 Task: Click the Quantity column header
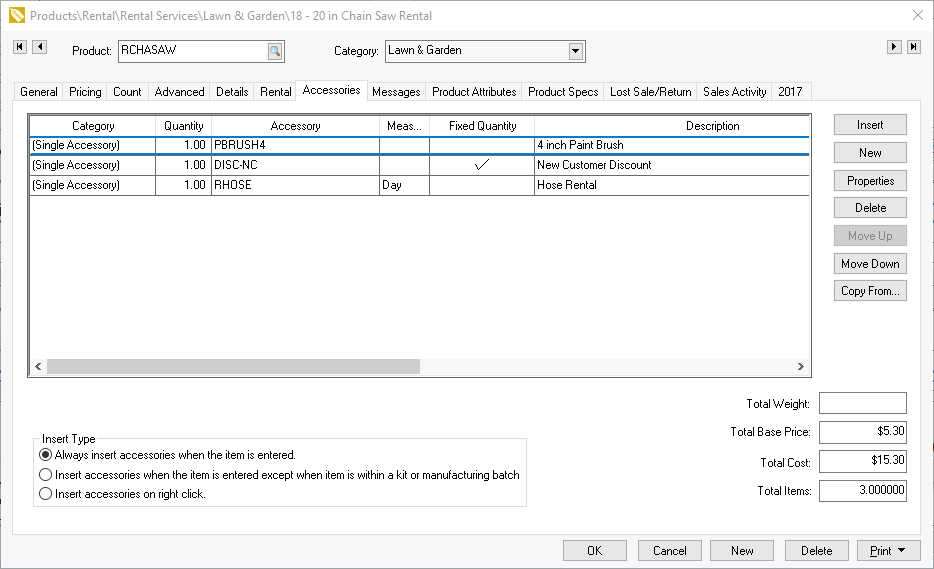click(x=183, y=126)
